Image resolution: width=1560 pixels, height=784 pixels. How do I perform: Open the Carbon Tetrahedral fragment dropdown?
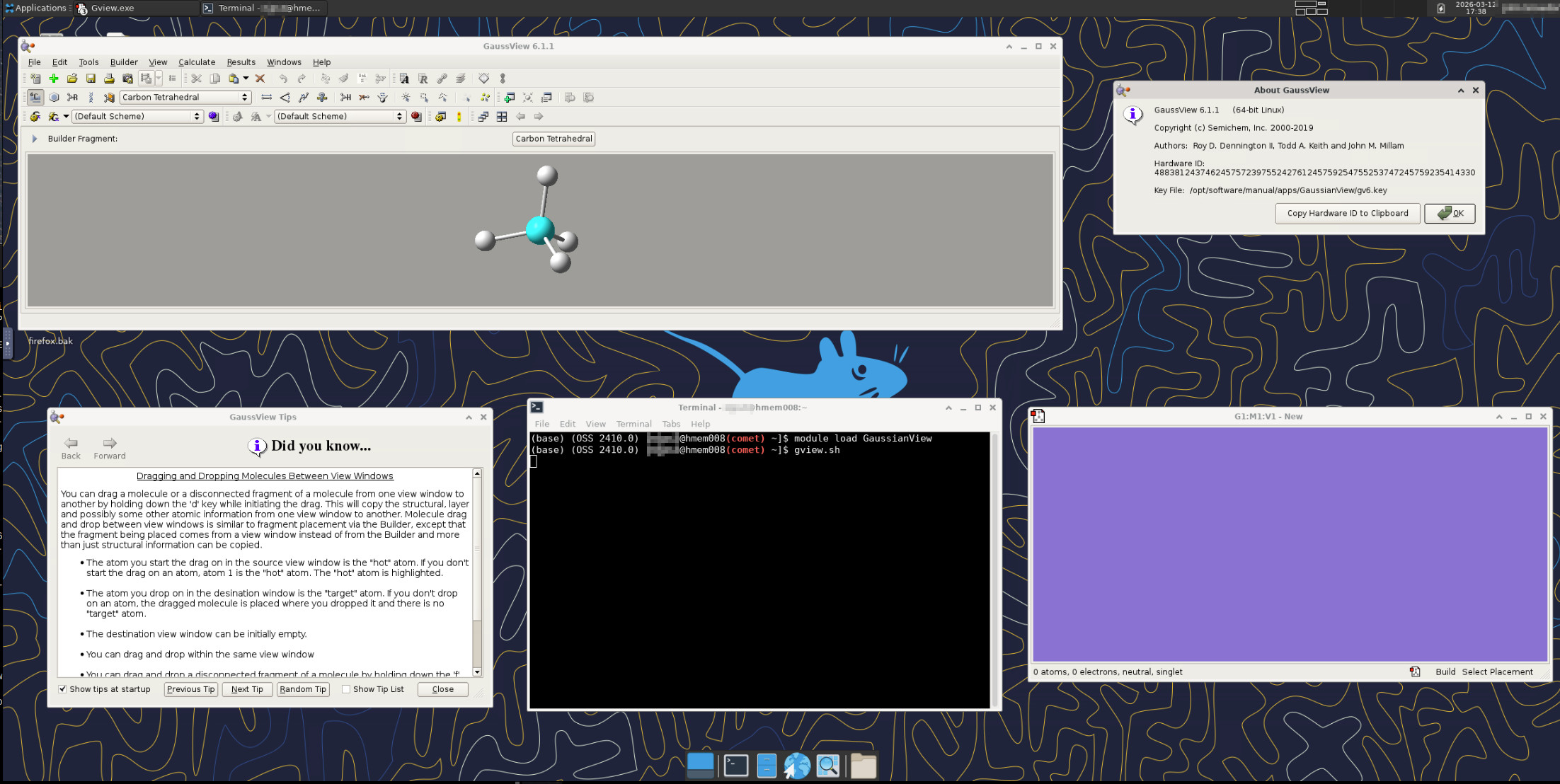click(185, 98)
